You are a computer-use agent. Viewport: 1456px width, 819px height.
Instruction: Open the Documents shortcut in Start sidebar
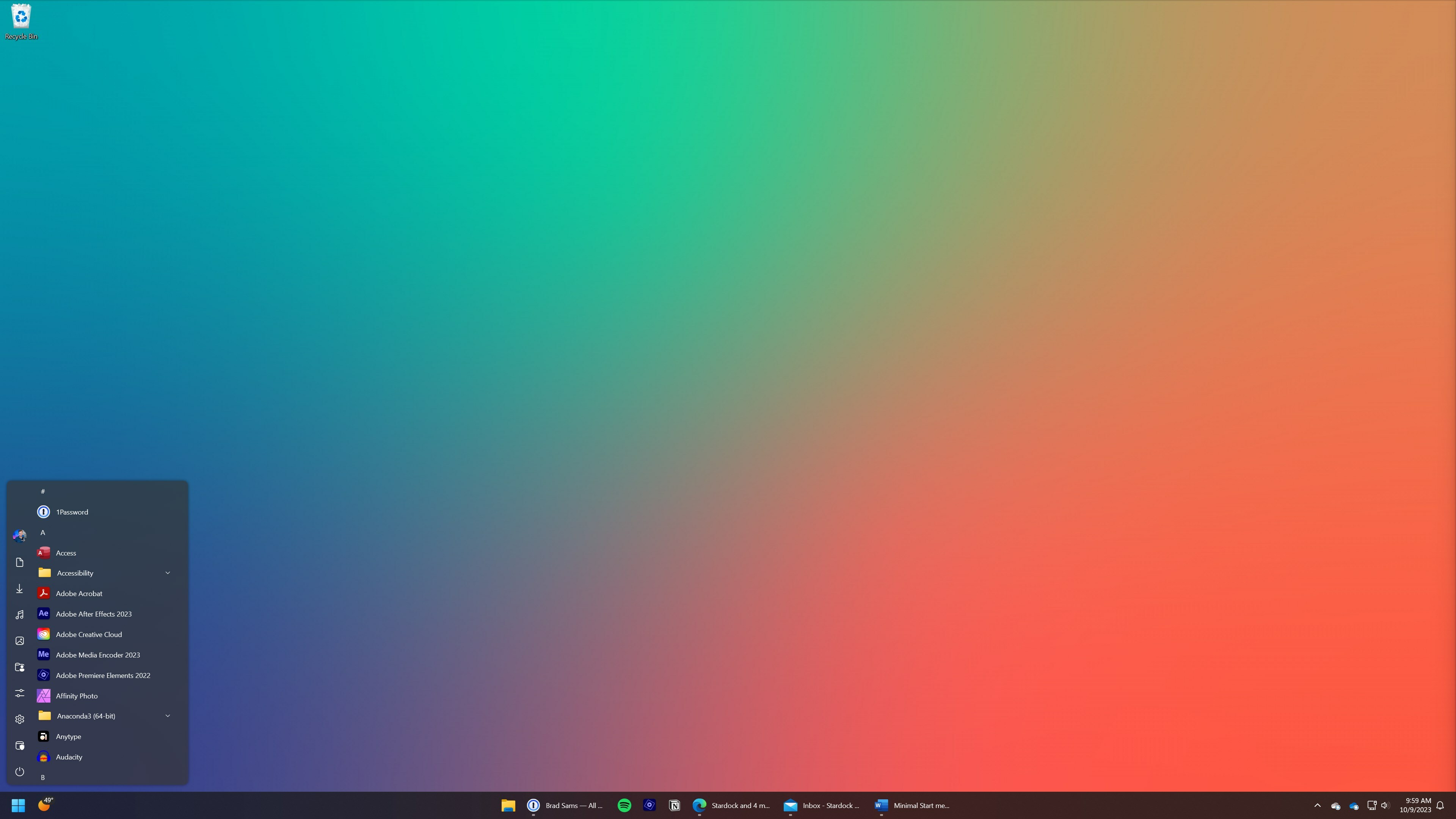(20, 562)
